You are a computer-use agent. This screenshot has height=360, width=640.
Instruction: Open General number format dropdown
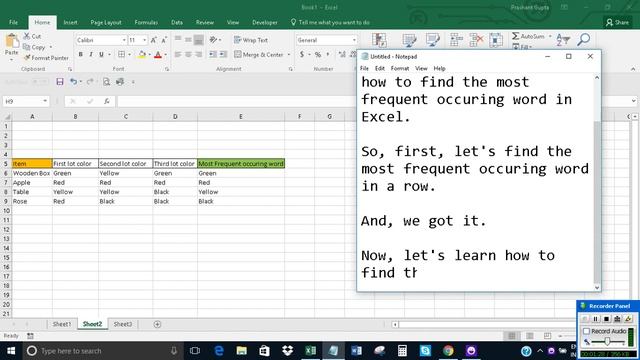[x=354, y=40]
